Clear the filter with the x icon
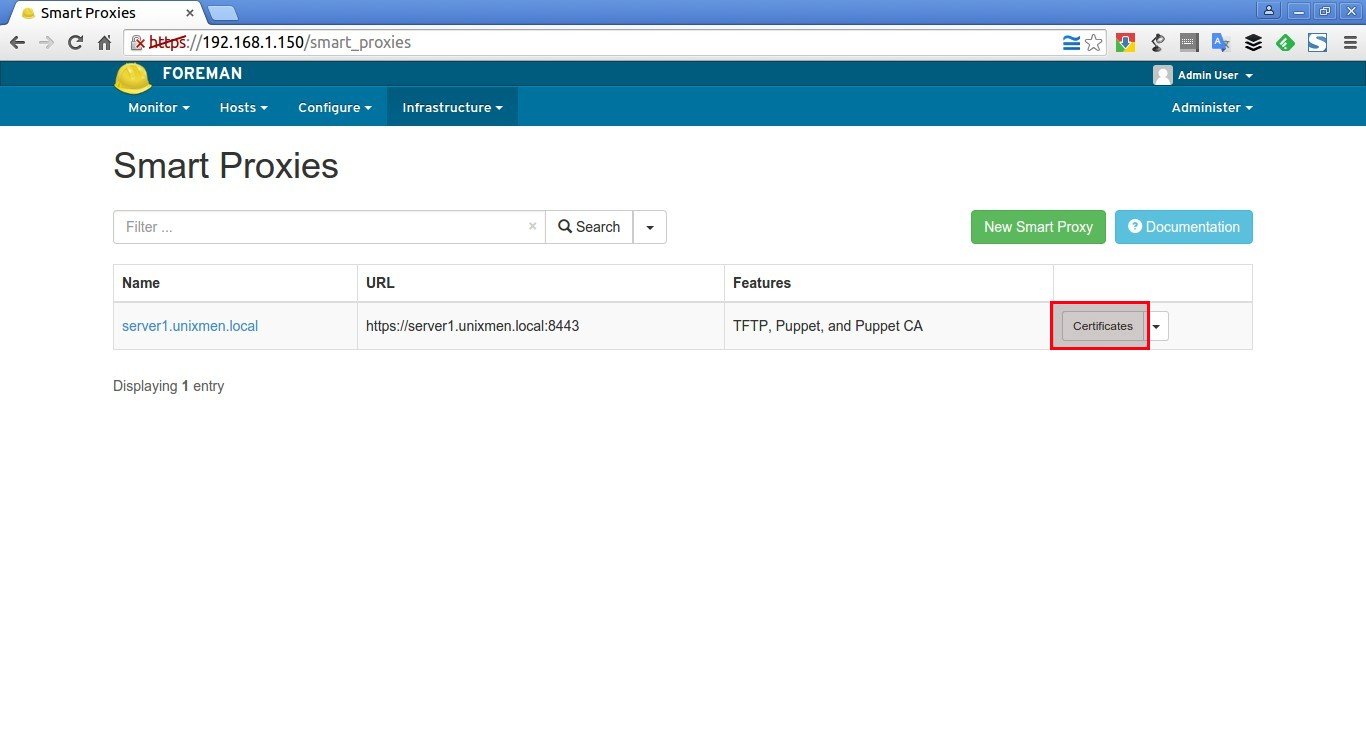The height and width of the screenshot is (744, 1366). 532,227
